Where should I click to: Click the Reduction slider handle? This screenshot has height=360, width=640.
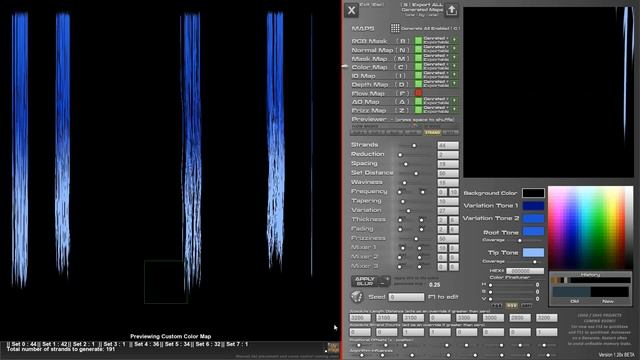pos(400,155)
